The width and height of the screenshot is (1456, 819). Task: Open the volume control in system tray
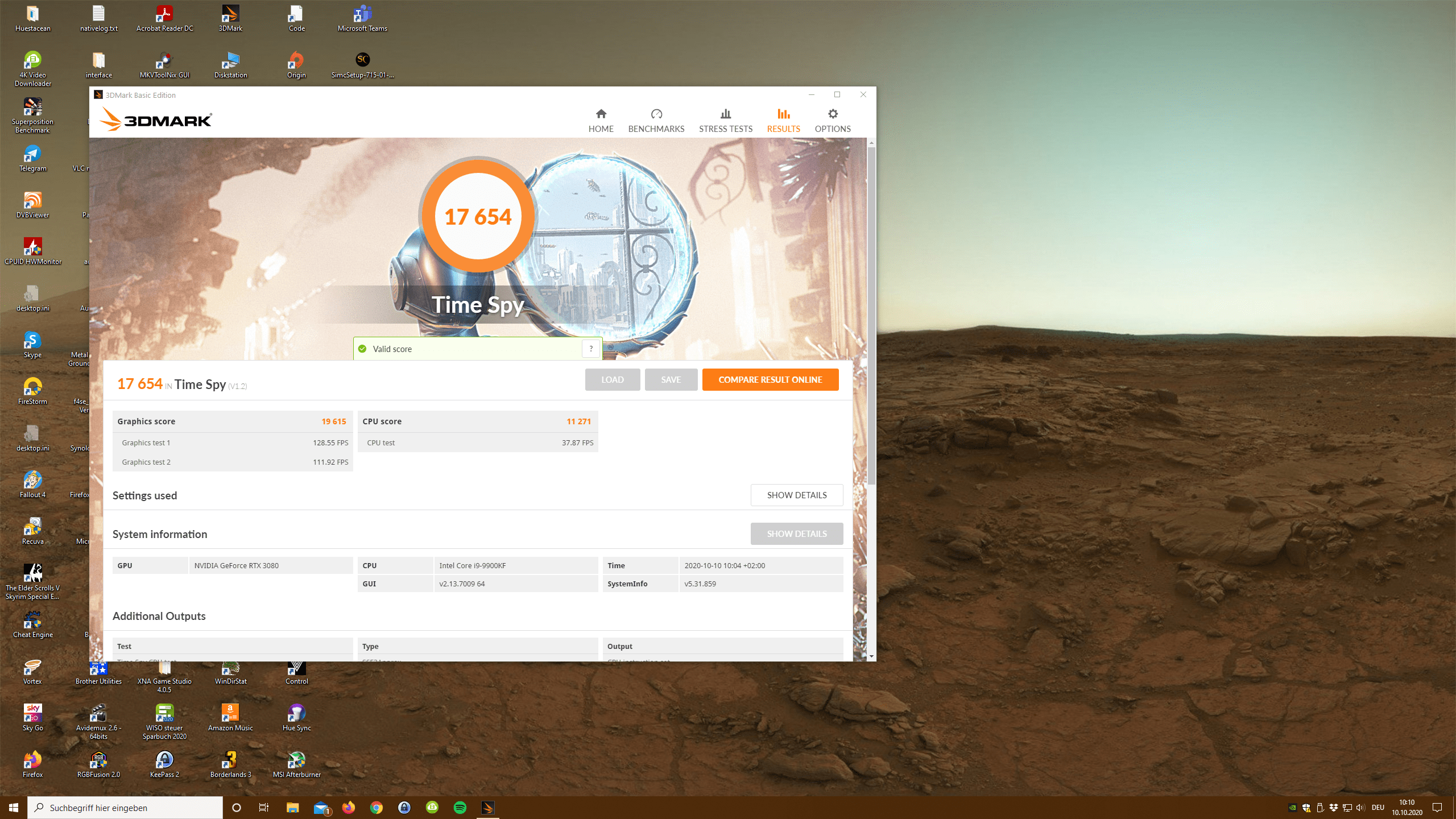click(1360, 808)
